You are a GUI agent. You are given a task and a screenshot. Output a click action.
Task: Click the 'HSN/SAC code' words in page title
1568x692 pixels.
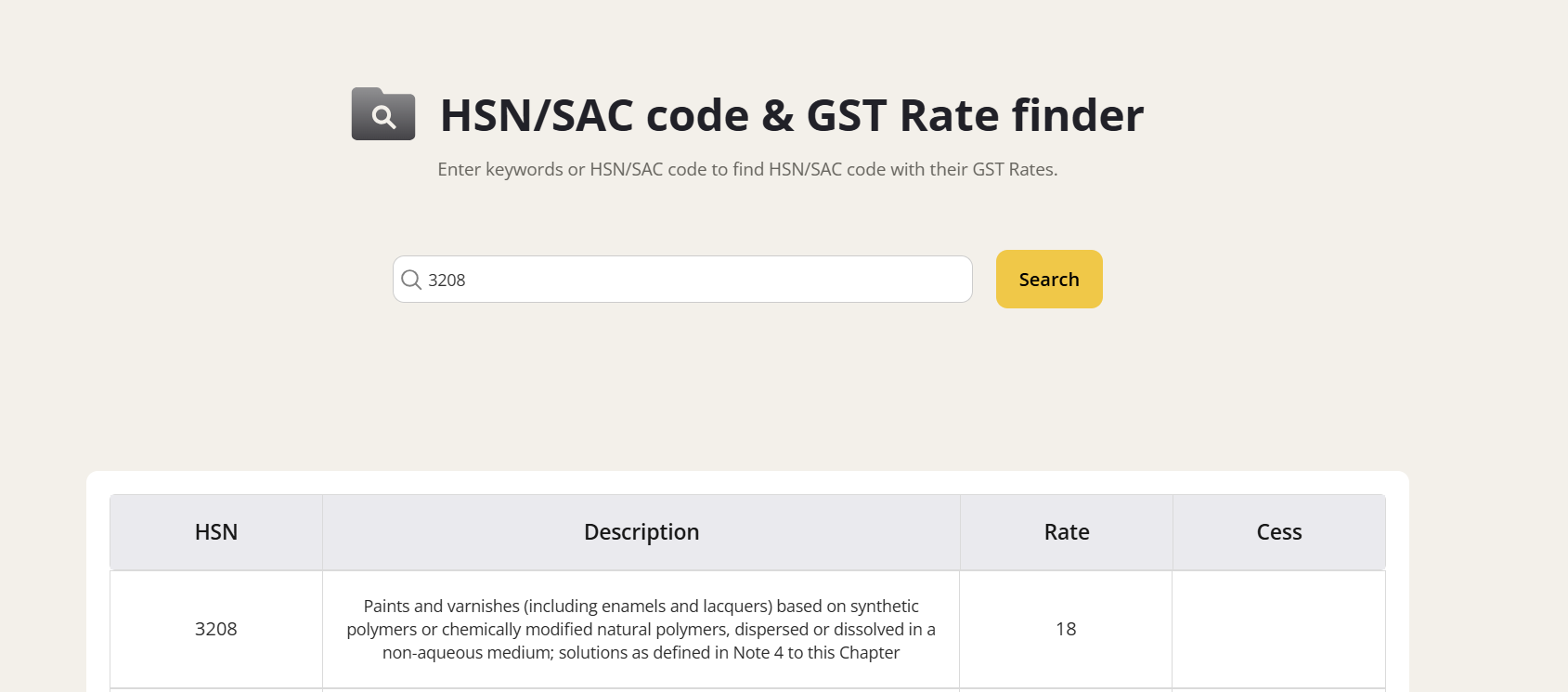(594, 116)
